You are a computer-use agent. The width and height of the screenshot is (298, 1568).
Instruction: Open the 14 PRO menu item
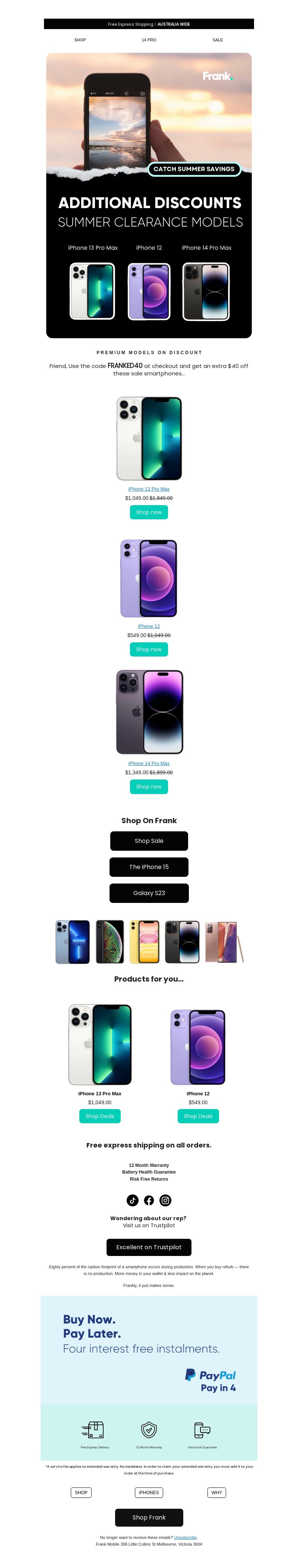(x=149, y=40)
